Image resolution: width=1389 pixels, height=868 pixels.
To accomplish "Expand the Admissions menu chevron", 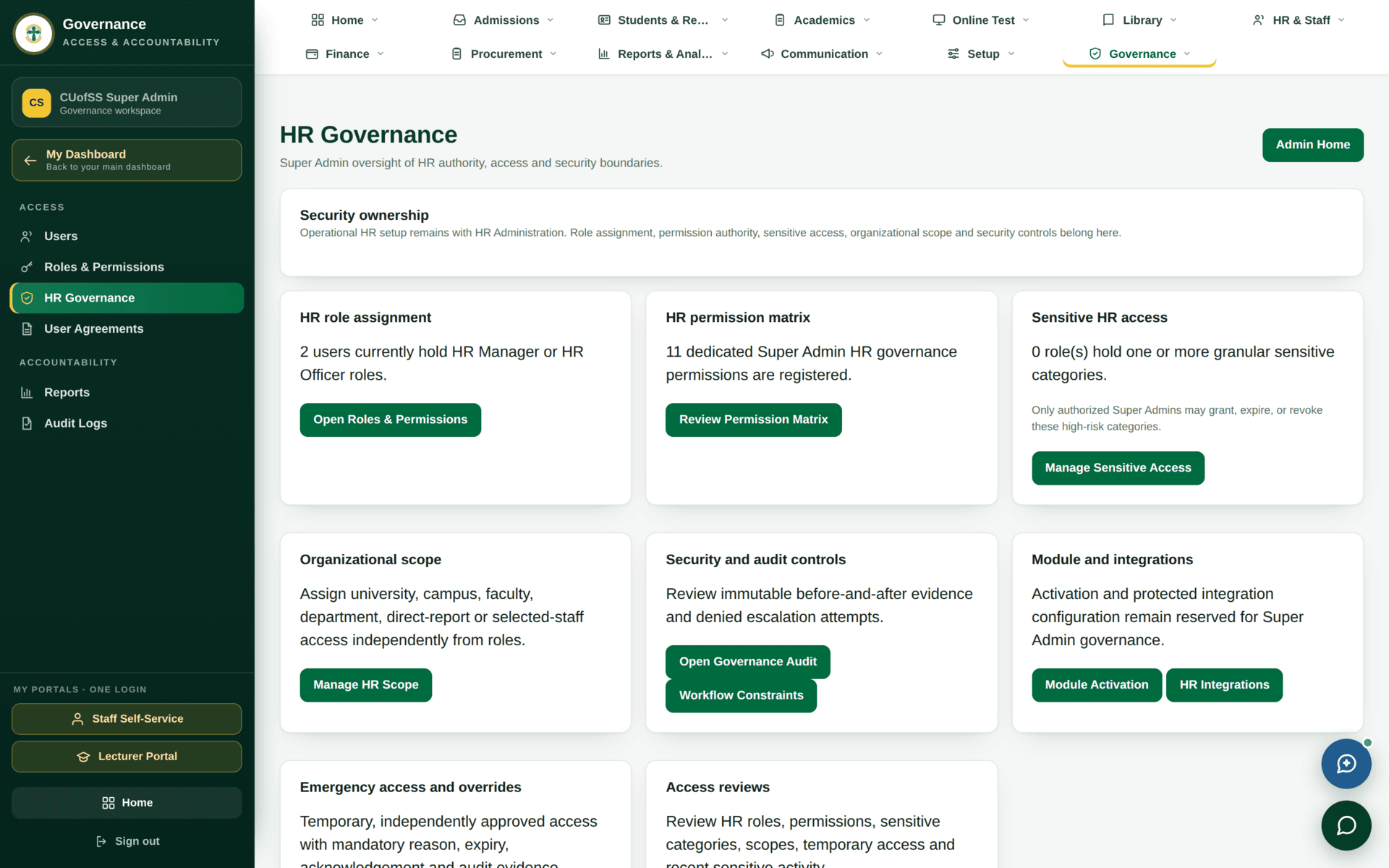I will (x=551, y=20).
